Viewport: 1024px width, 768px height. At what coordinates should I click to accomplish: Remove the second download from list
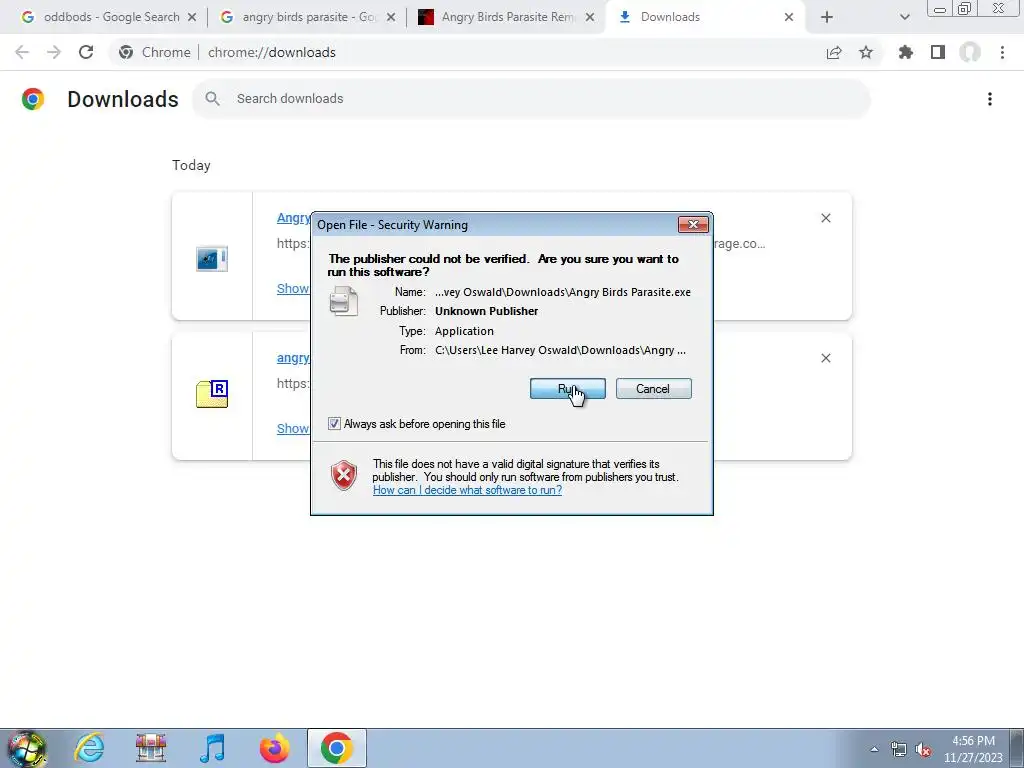[826, 359]
